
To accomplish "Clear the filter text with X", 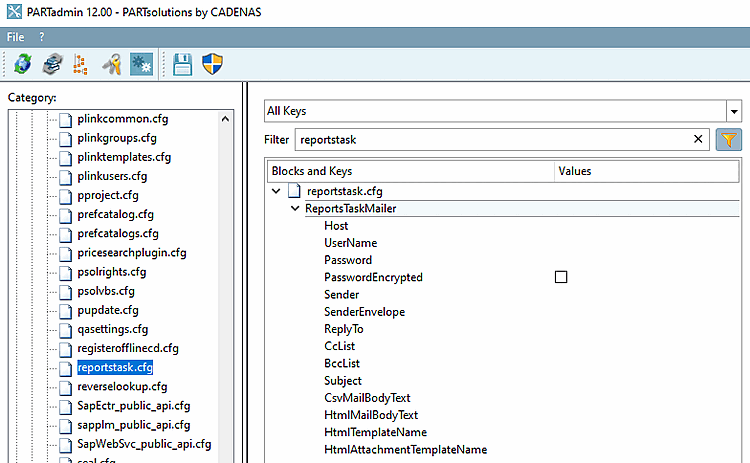I will 699,140.
